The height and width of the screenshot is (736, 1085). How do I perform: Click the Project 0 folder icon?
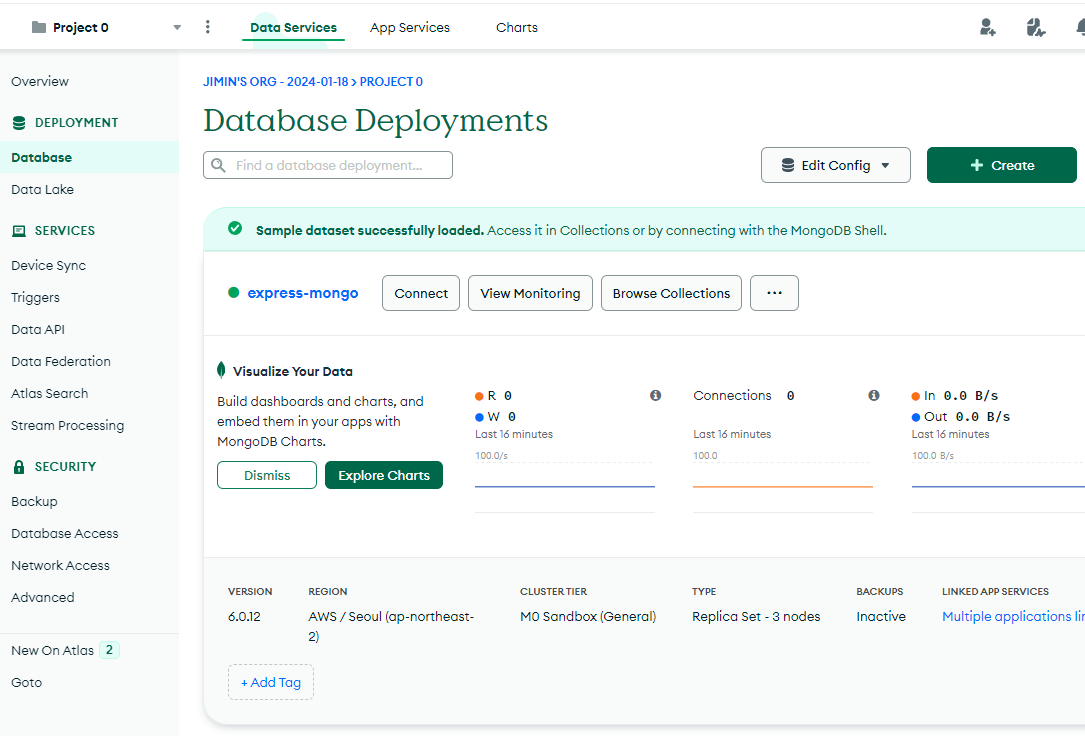[39, 27]
